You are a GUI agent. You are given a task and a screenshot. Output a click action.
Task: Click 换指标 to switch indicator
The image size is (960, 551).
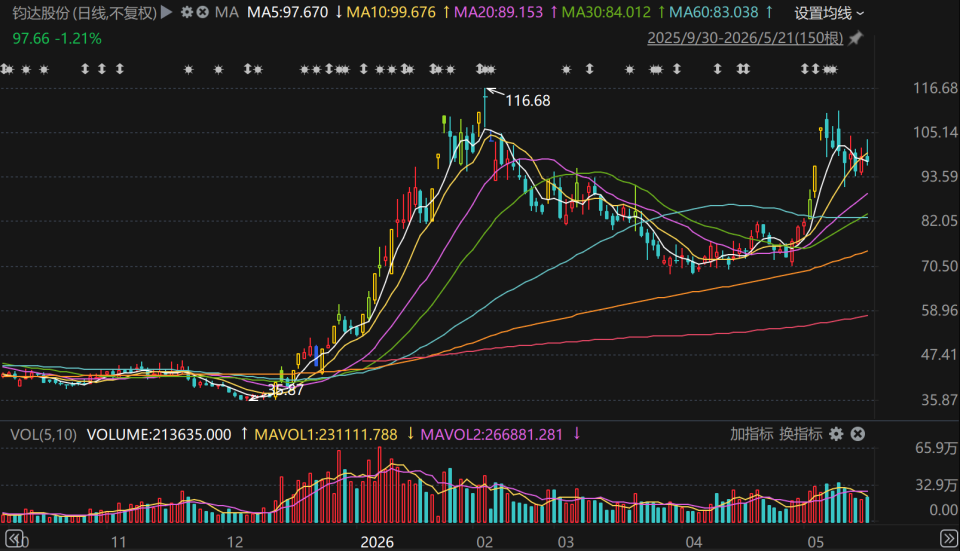pos(801,434)
